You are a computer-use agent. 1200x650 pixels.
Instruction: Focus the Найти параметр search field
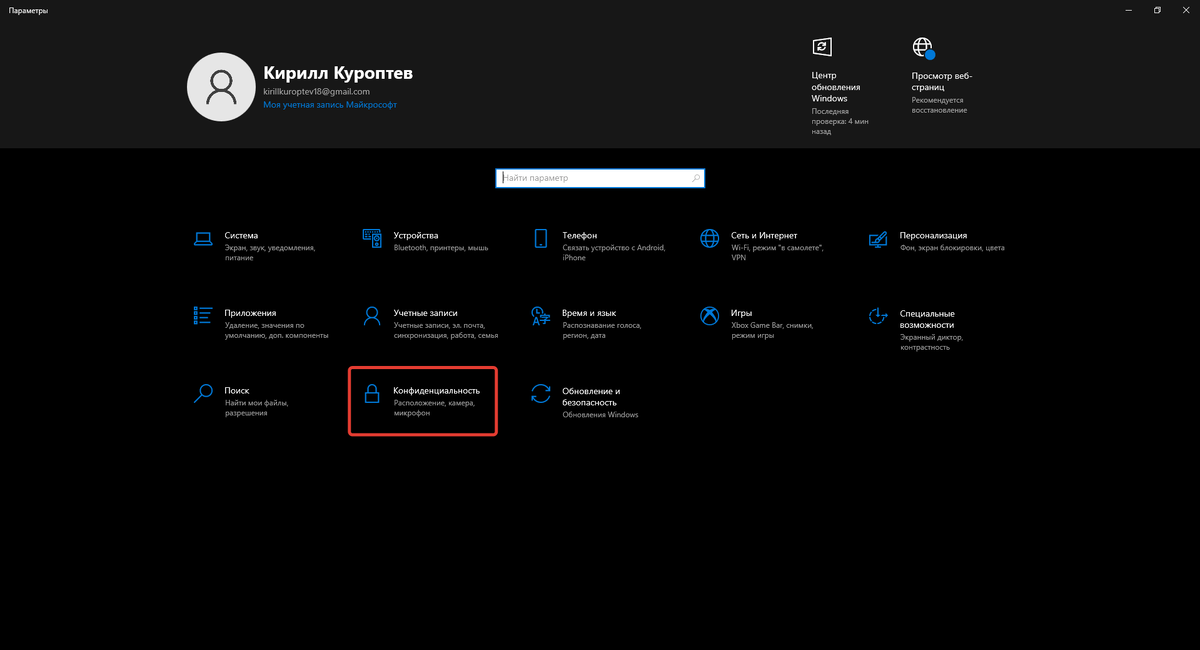600,178
